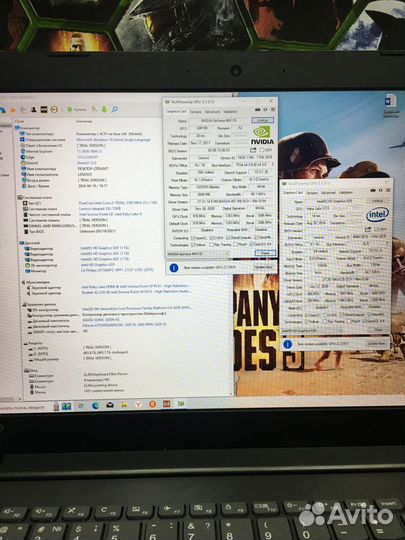Switch to Advanced tab in NVIDIA GPU-Z
The height and width of the screenshot is (540, 405).
(212, 112)
